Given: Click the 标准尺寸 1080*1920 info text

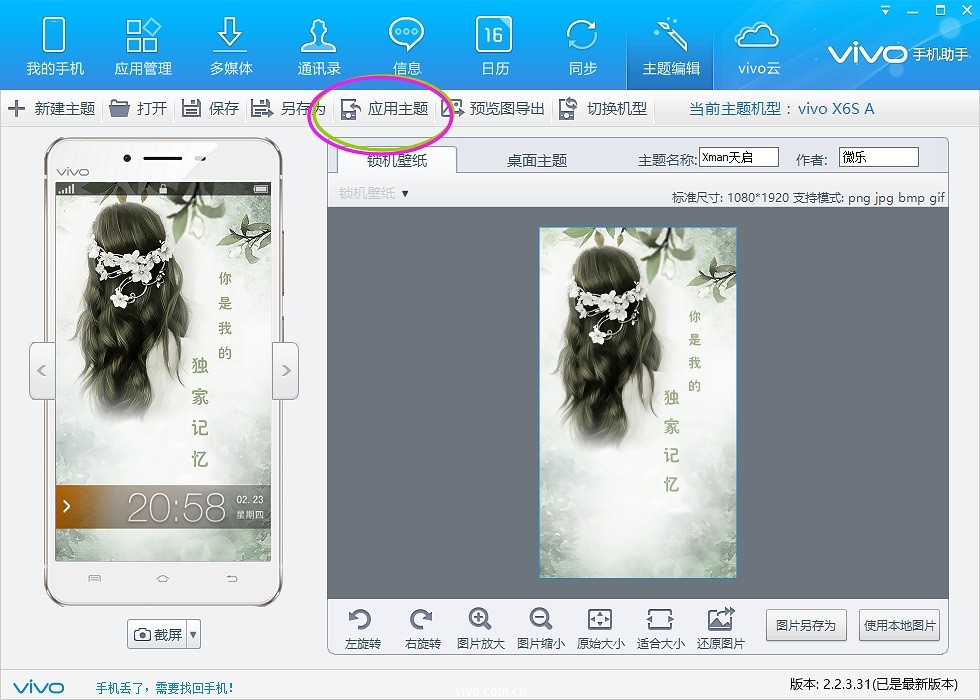Looking at the screenshot, I should [x=808, y=198].
